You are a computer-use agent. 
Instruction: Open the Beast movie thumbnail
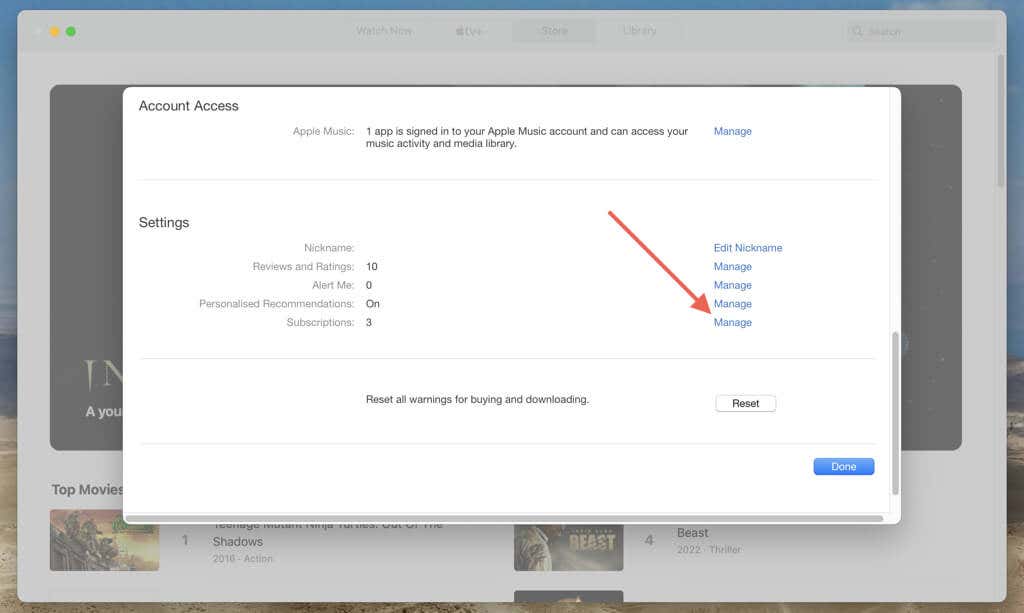tap(568, 546)
